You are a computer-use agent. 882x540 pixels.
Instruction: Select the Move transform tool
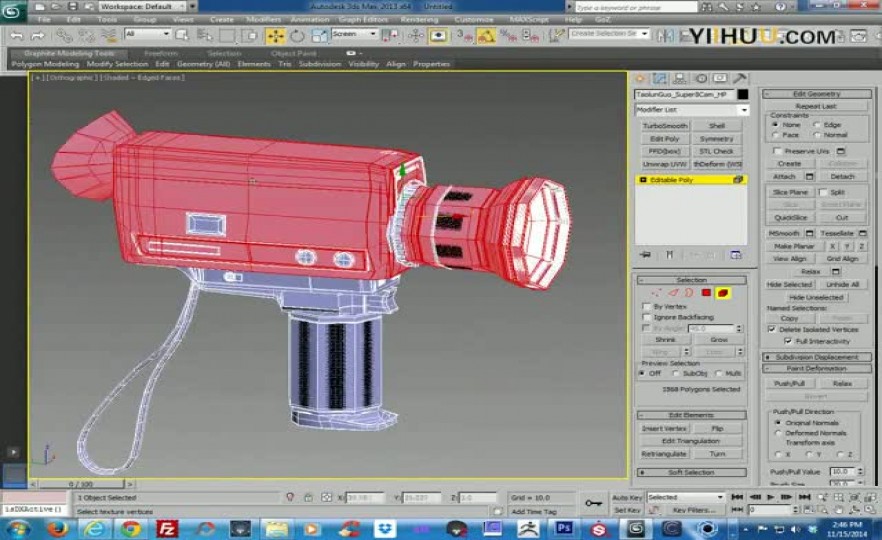tap(276, 36)
